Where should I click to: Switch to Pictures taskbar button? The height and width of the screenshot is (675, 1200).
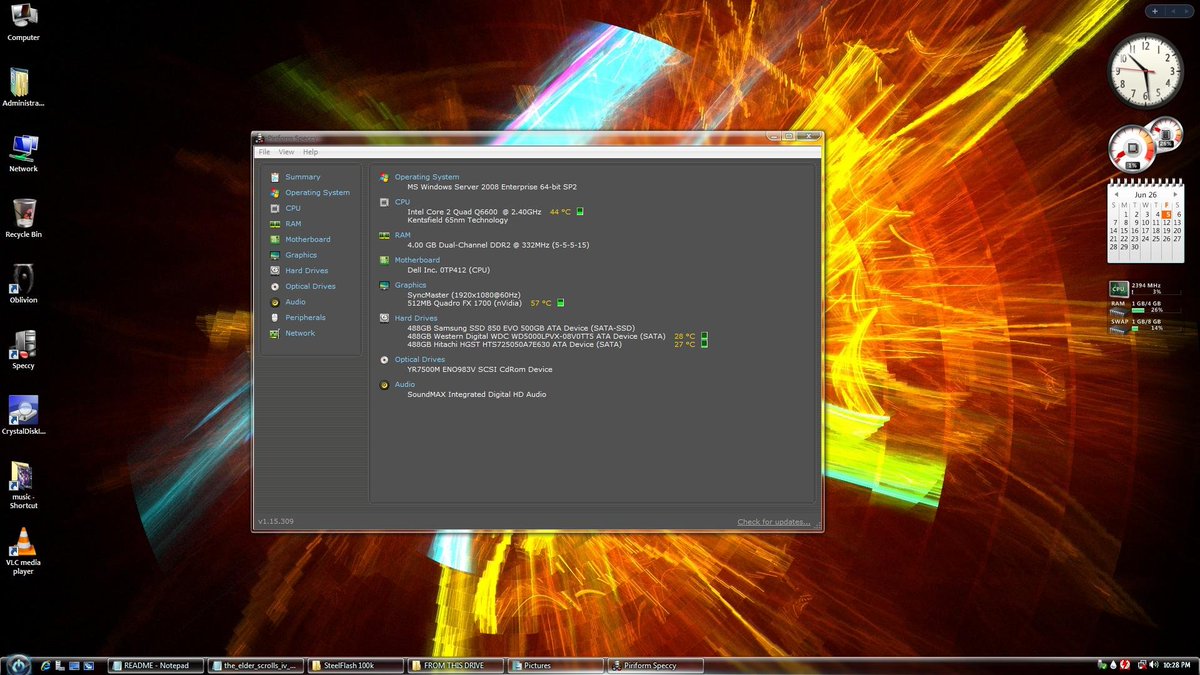click(556, 665)
